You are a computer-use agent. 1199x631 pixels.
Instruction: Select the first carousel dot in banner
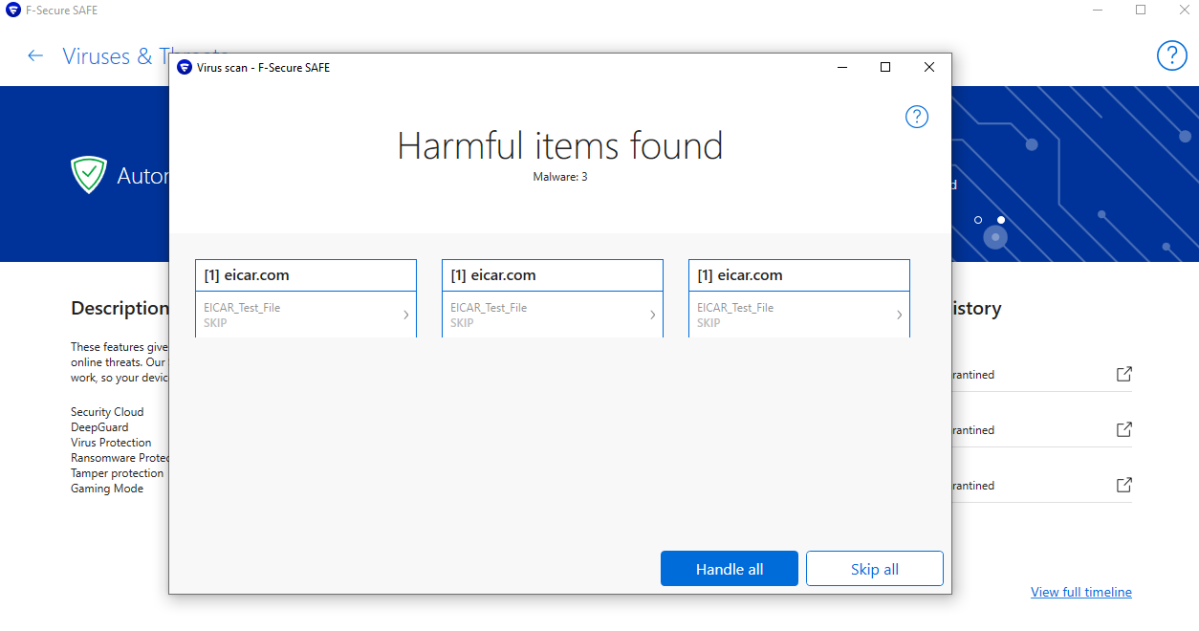pos(978,220)
